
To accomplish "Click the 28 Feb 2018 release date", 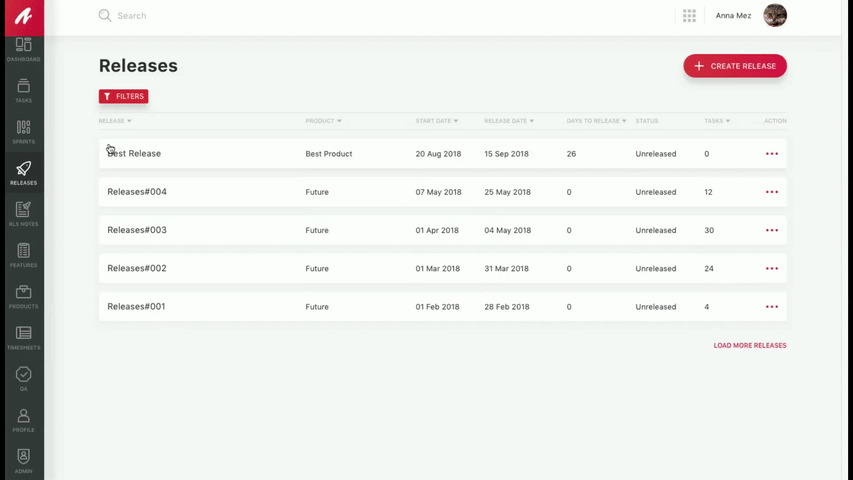I will [x=506, y=307].
